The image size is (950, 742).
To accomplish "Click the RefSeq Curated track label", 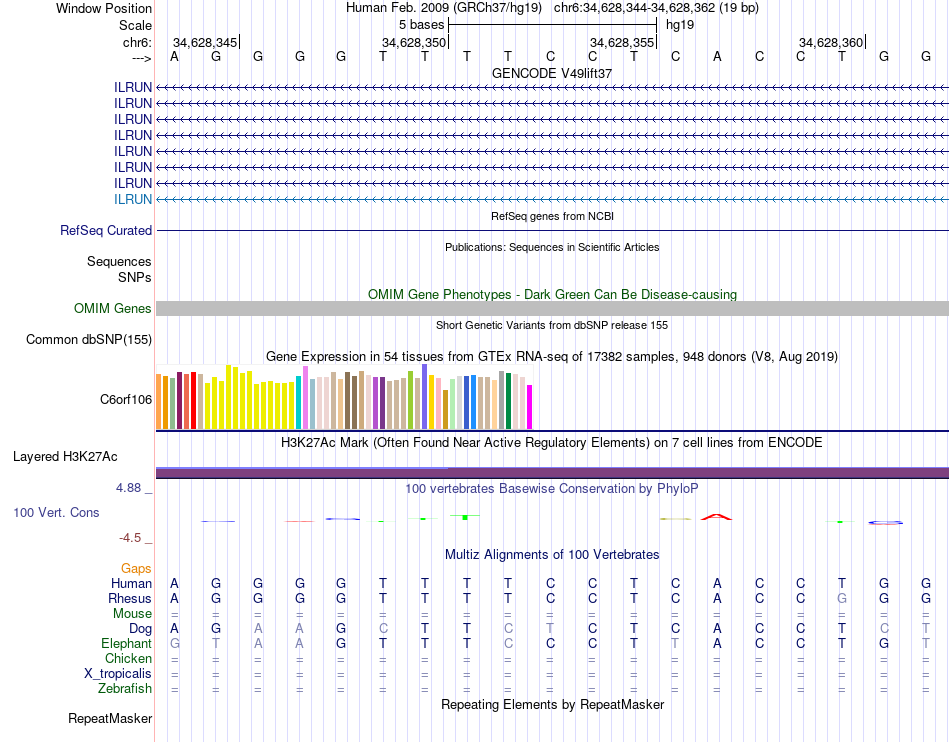I will (106, 231).
